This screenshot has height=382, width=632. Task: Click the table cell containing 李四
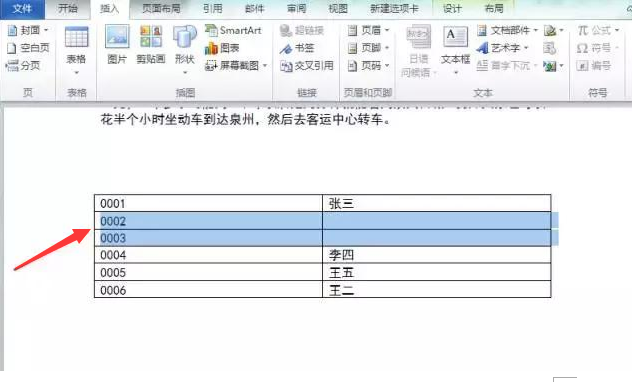437,255
